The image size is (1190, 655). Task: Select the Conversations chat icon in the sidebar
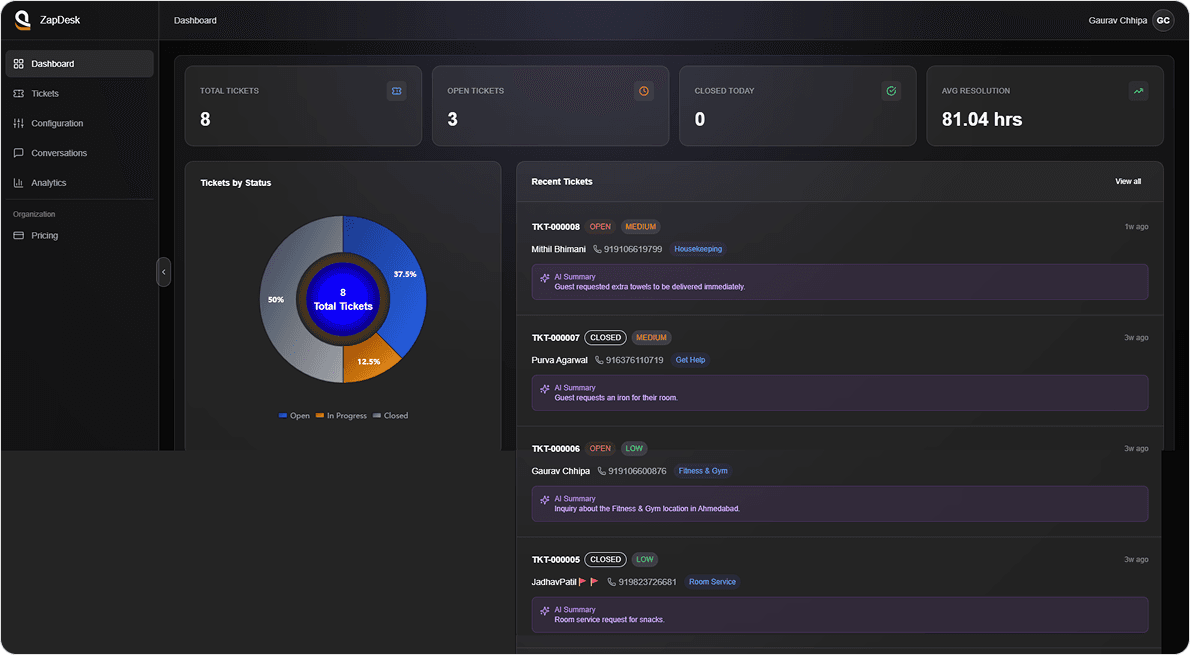(17, 152)
